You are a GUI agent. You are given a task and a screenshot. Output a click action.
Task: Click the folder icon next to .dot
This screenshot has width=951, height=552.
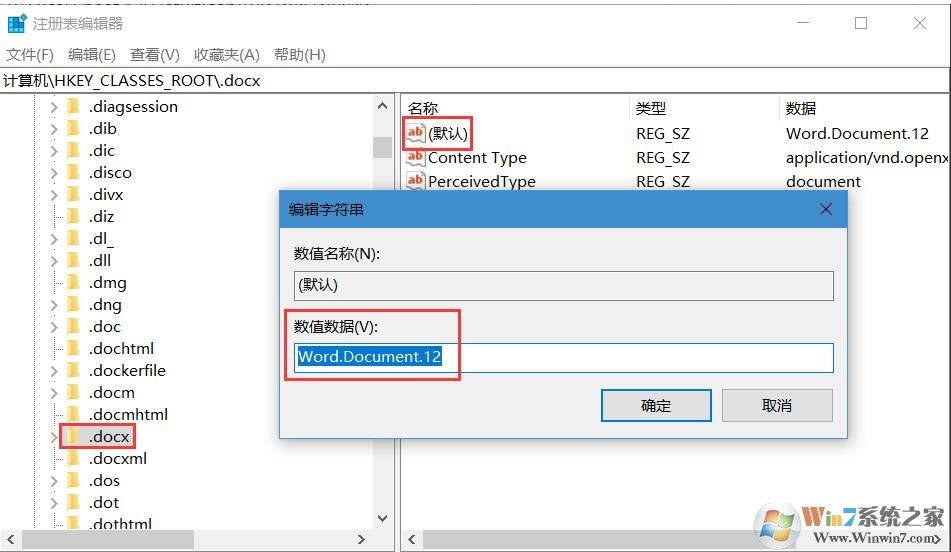(73, 502)
